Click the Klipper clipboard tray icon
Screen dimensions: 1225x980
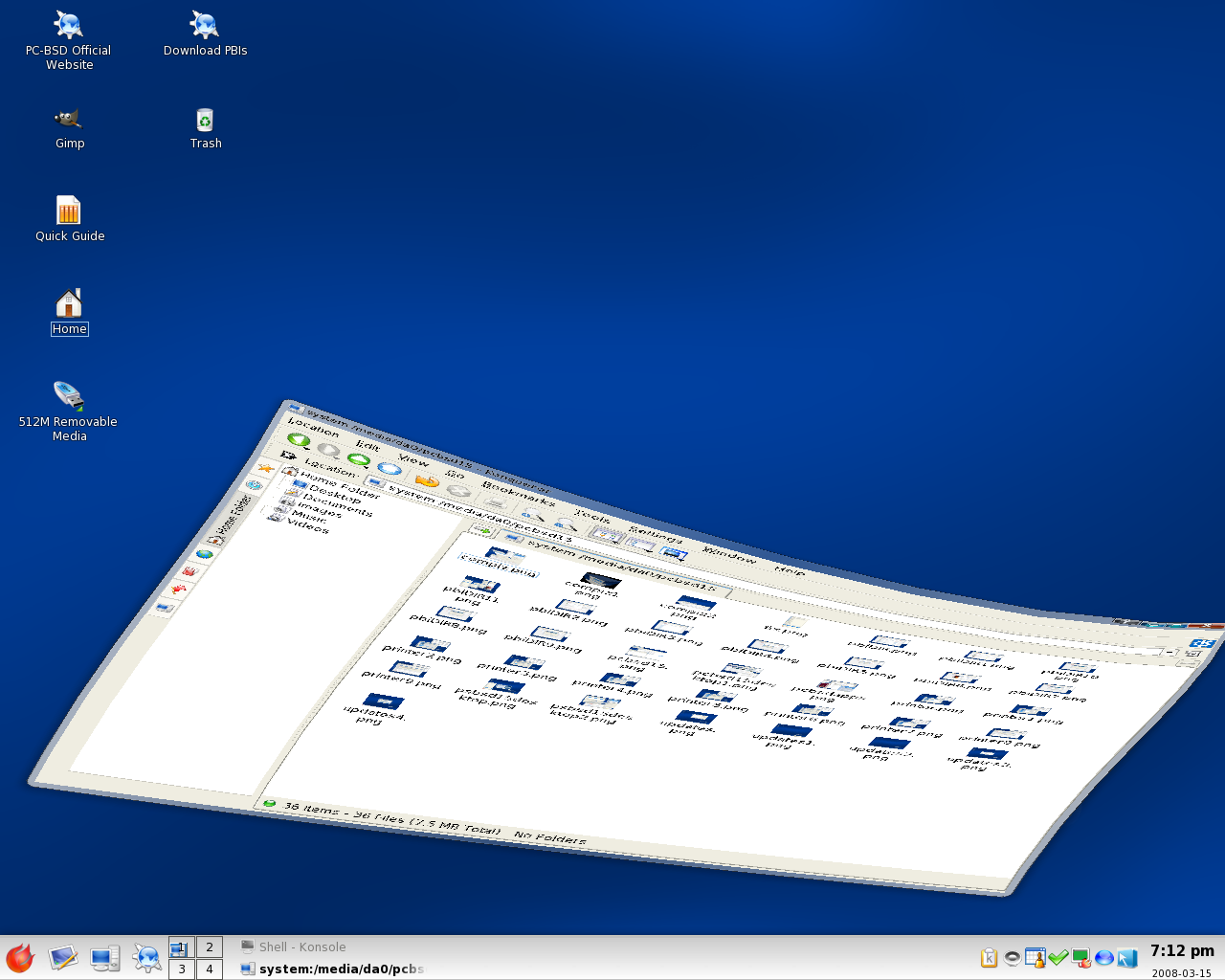tap(989, 958)
